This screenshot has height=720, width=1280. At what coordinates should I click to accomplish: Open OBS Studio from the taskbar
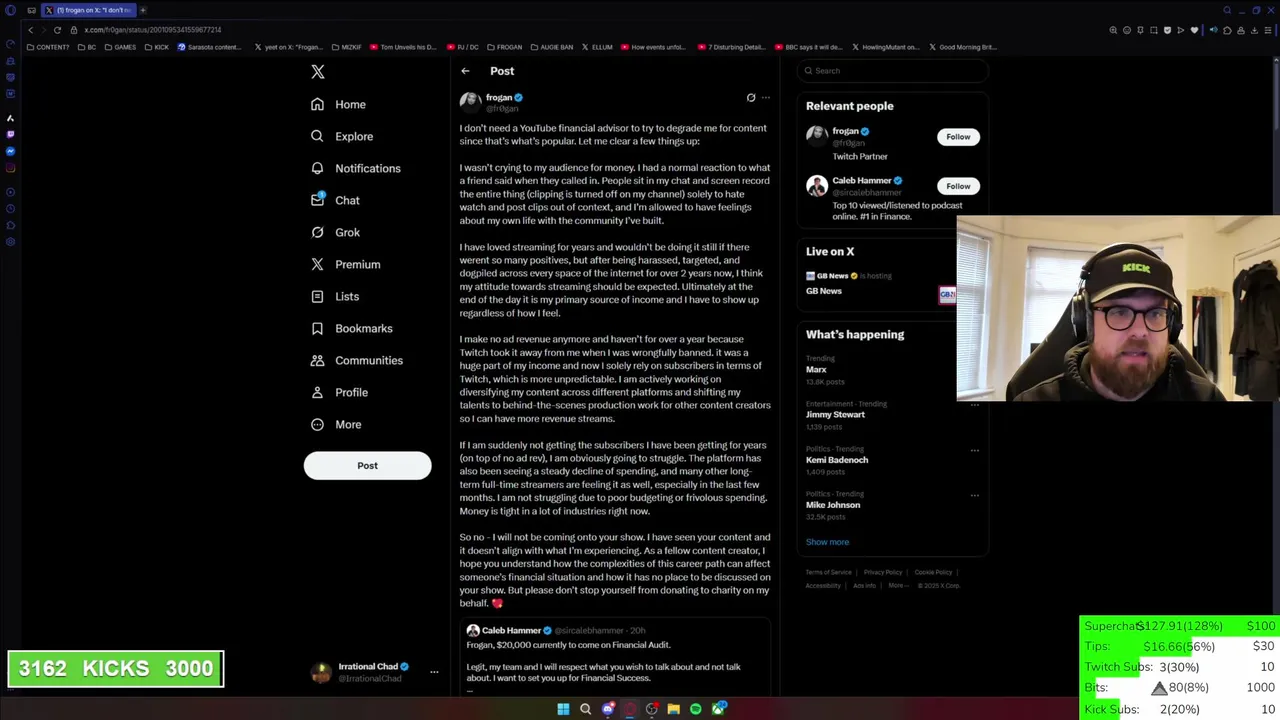point(652,709)
